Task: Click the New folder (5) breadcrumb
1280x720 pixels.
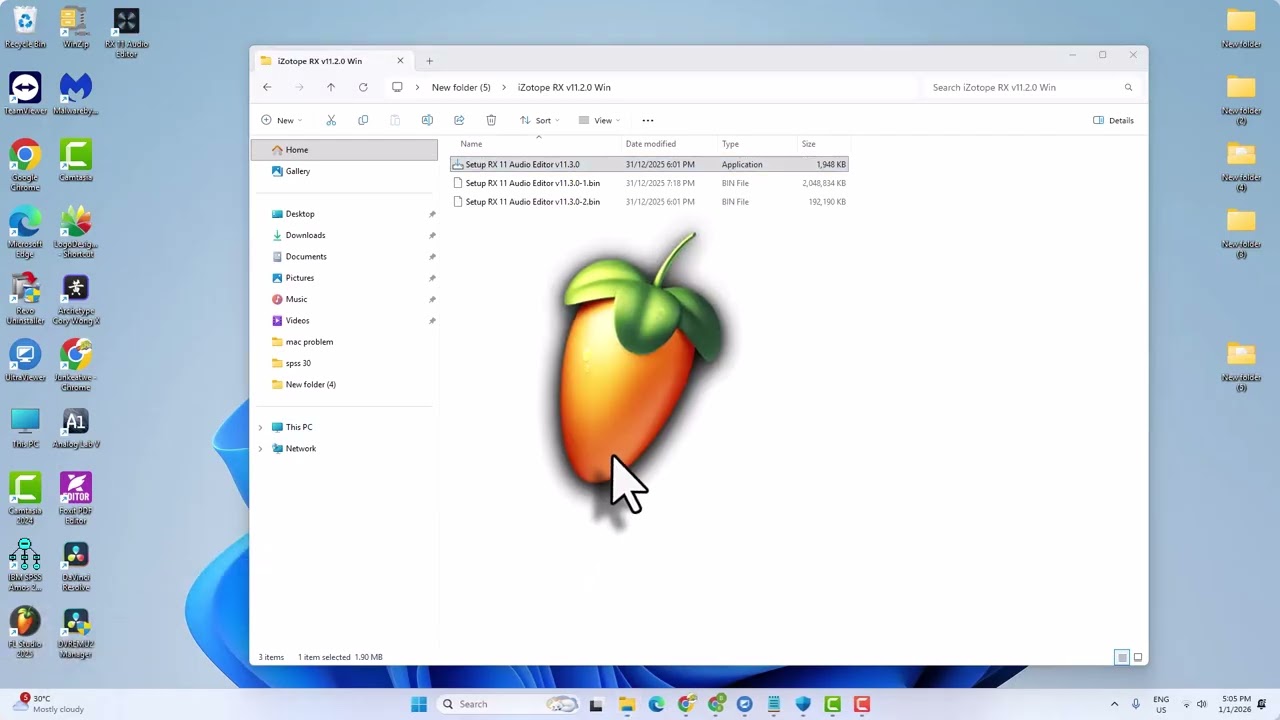Action: coord(461,87)
